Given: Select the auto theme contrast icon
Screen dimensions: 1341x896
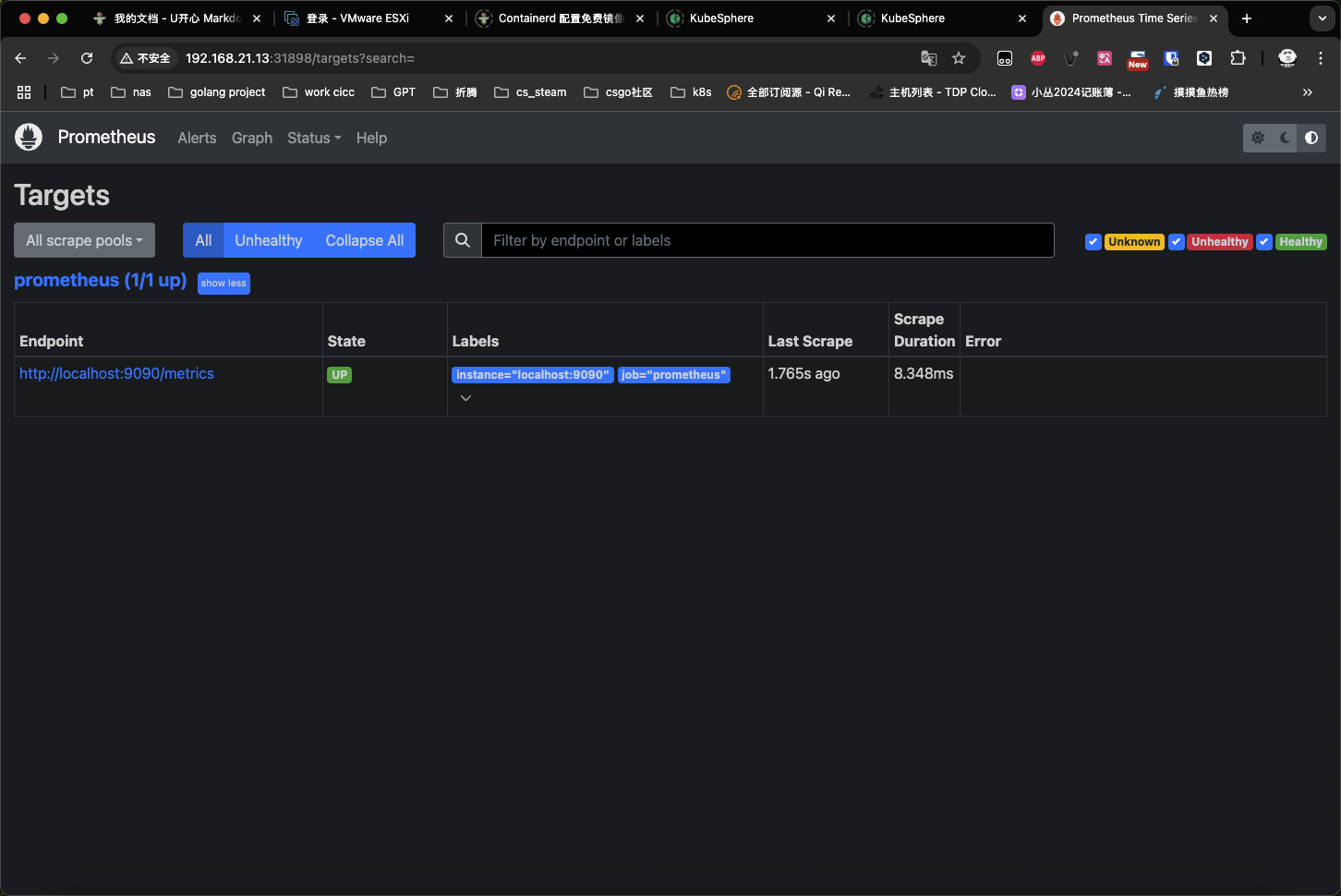Looking at the screenshot, I should pyautogui.click(x=1311, y=138).
